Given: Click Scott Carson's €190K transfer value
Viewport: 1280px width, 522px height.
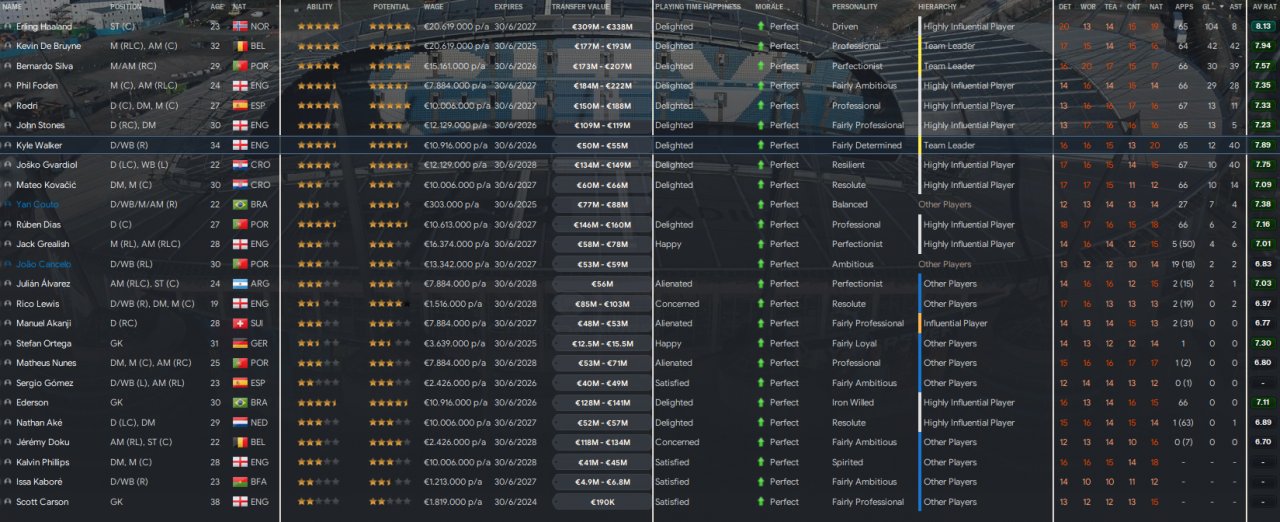Looking at the screenshot, I should point(600,502).
